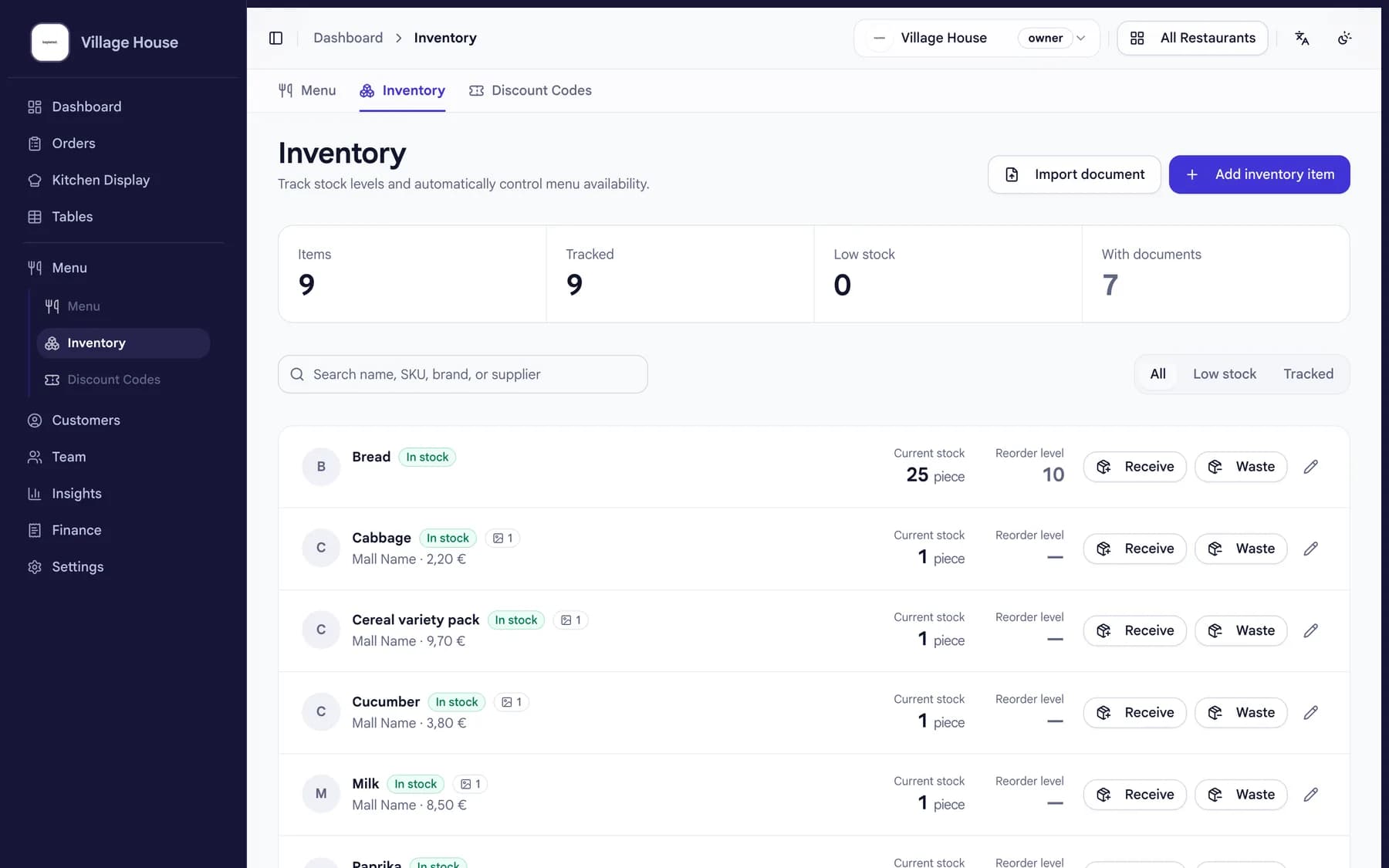The image size is (1389, 868).
Task: Open All Restaurants view
Action: click(1192, 38)
